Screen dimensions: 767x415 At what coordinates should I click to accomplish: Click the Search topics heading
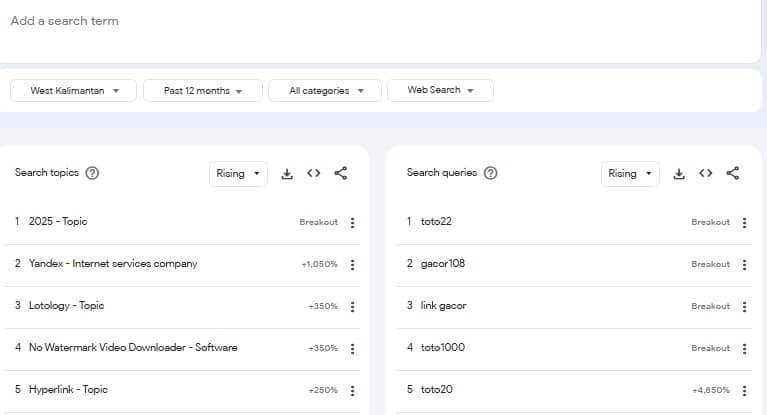46,173
